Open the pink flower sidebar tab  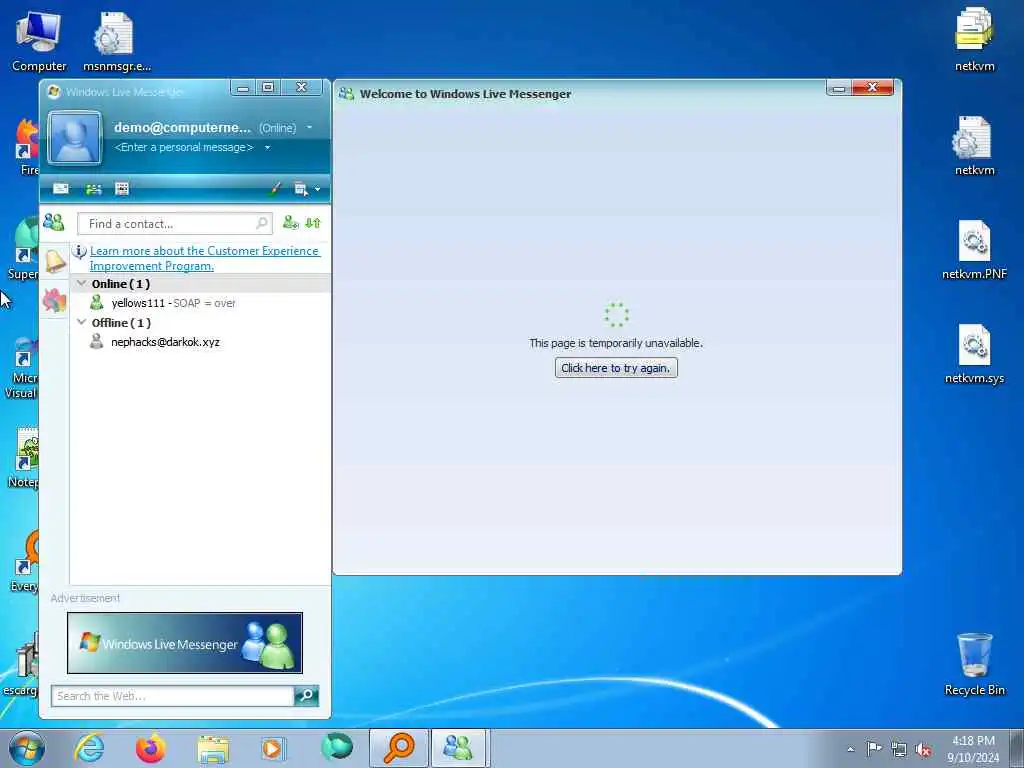[54, 300]
